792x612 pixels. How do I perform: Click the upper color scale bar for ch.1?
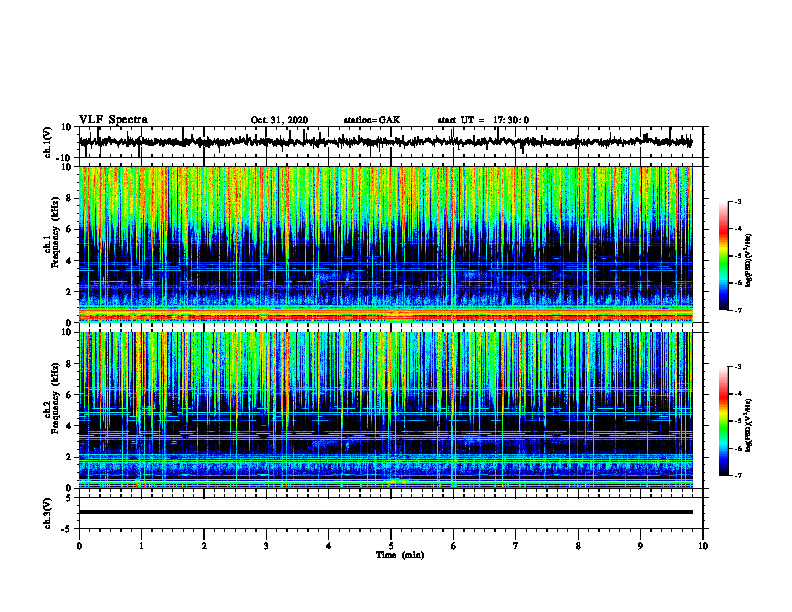(x=723, y=256)
